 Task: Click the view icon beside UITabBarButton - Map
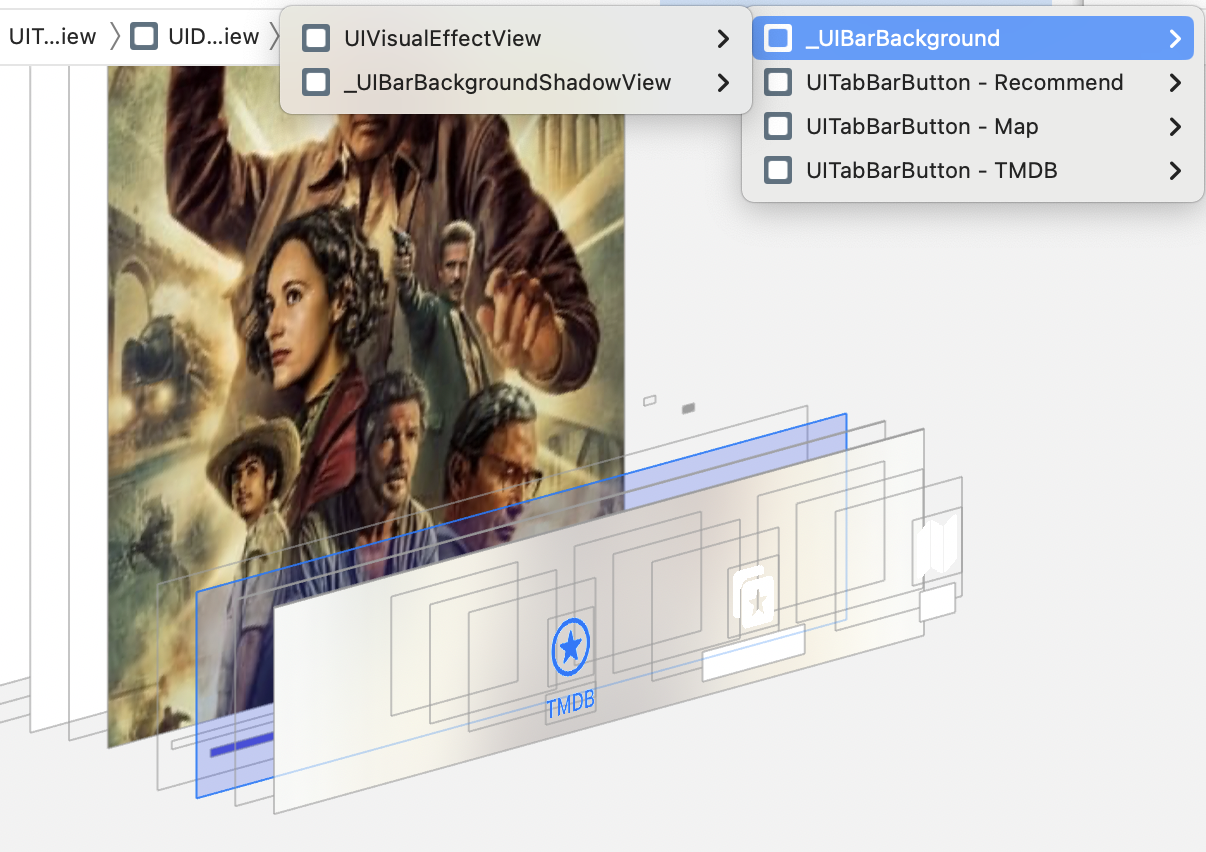tap(778, 127)
